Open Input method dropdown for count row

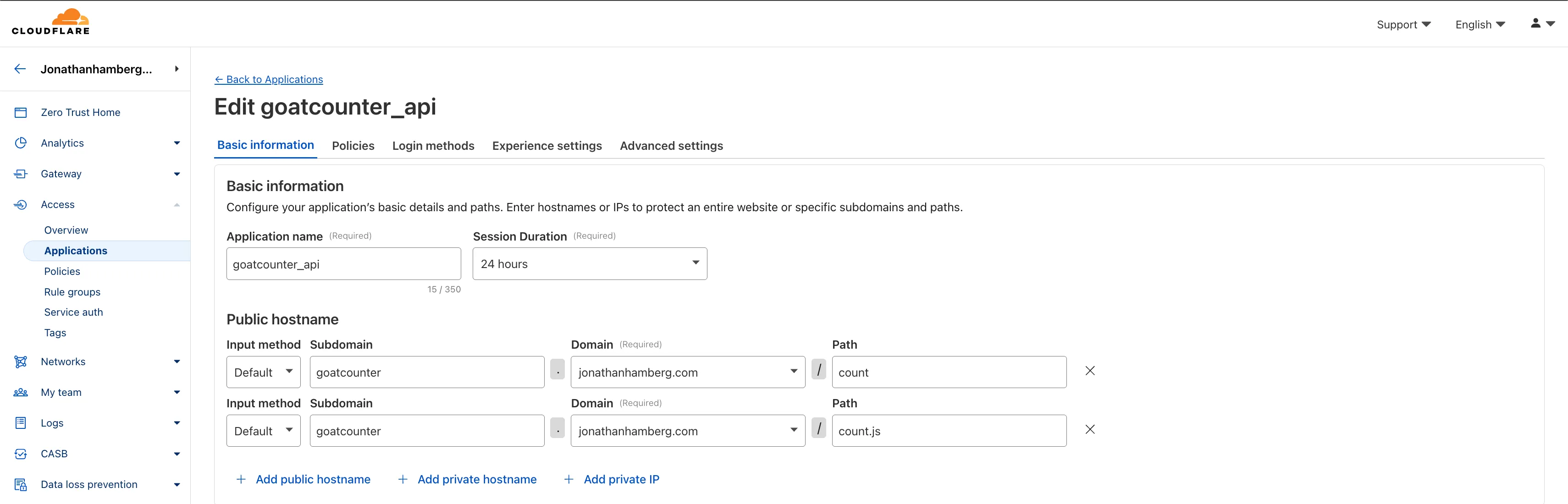coord(263,372)
